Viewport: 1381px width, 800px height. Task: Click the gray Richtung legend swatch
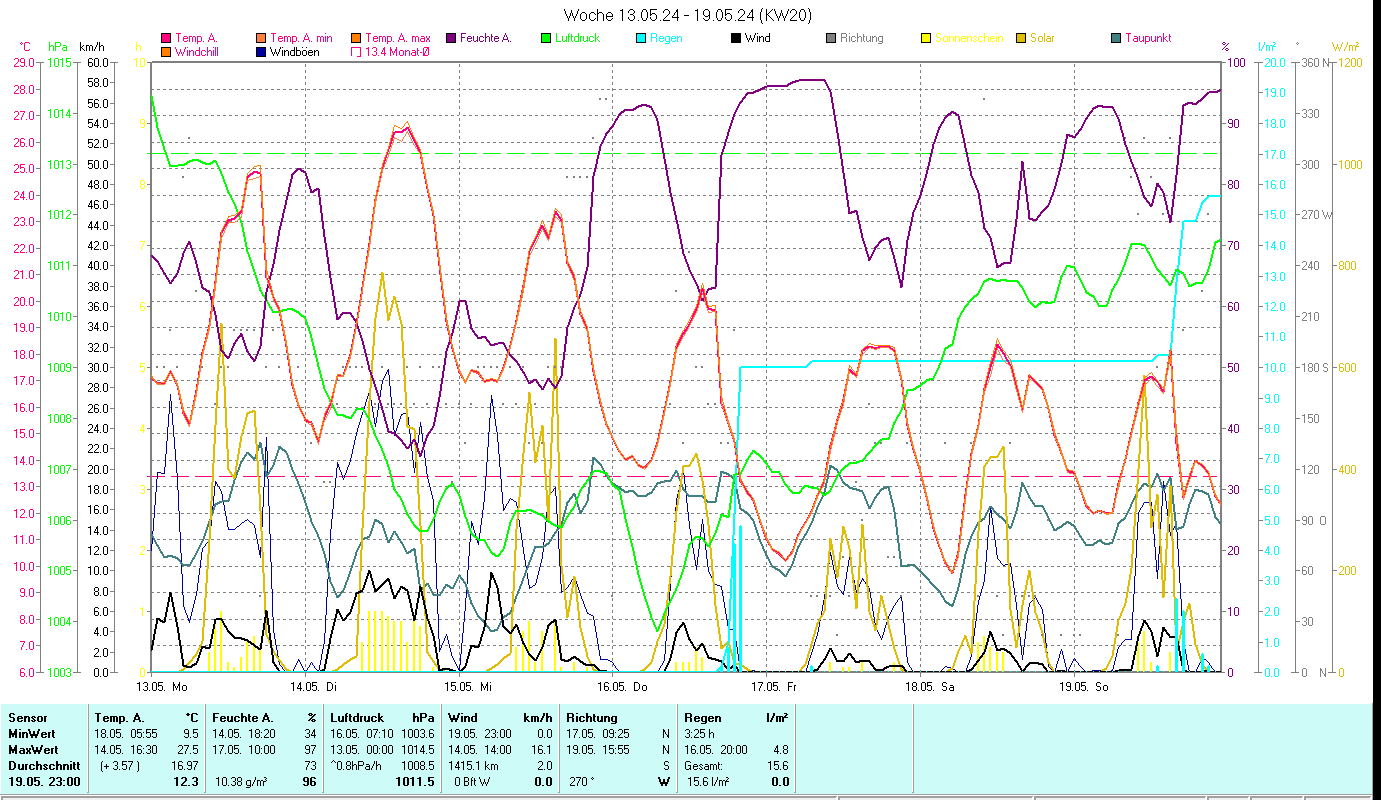pyautogui.click(x=832, y=38)
